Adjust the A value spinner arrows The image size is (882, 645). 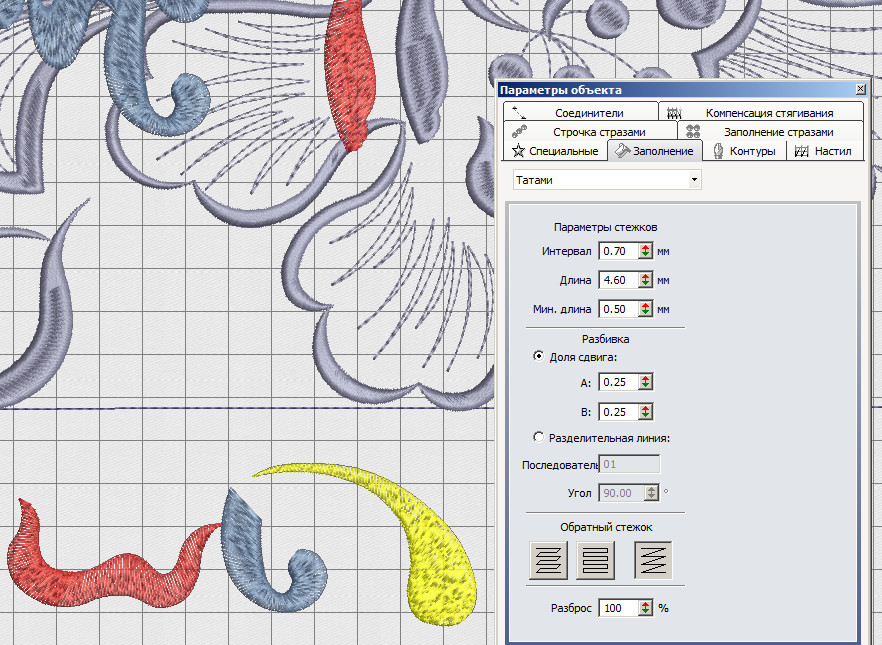pyautogui.click(x=646, y=382)
